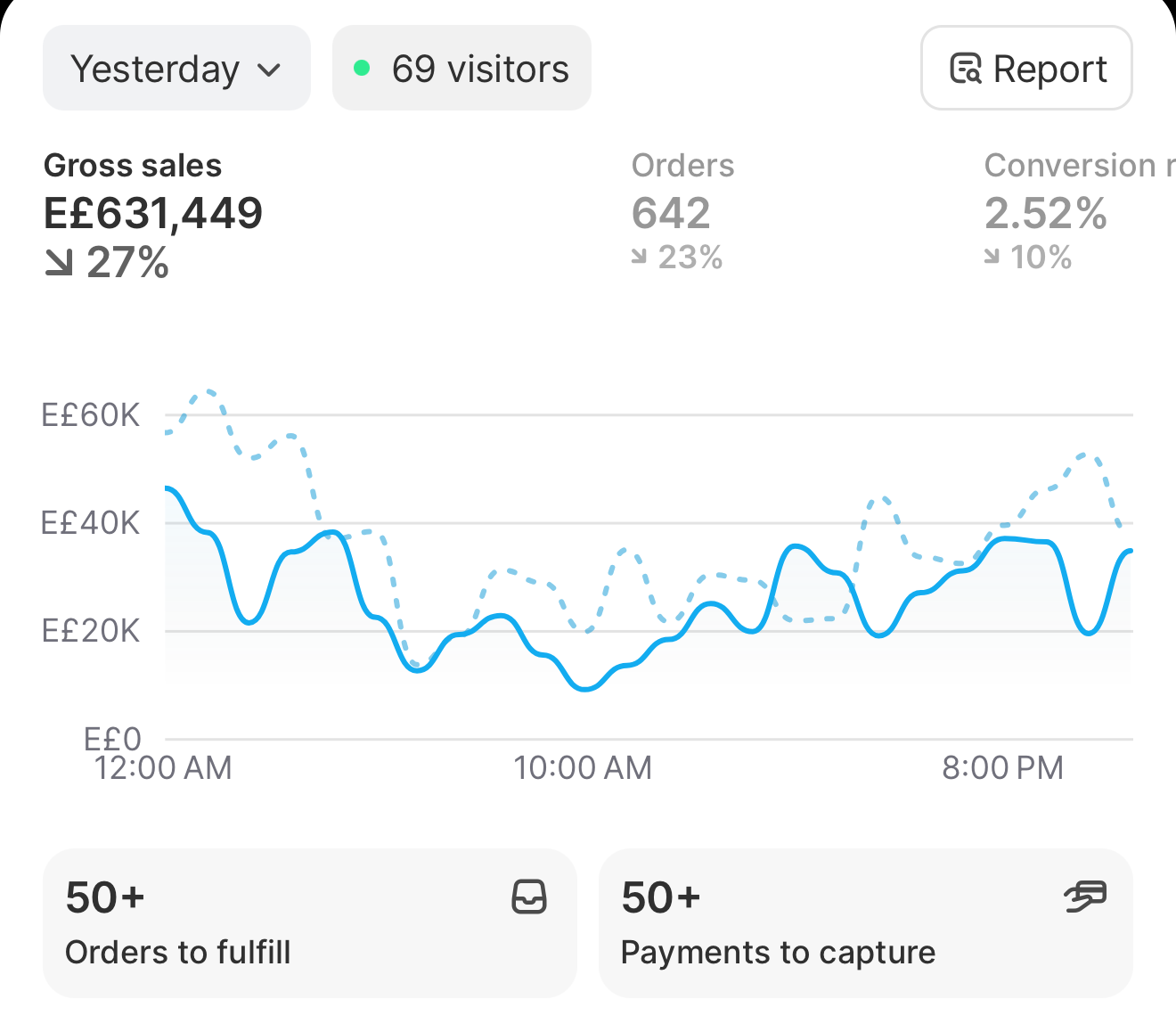Click the payment hand icon
Viewport: 1176px width, 1032px height.
coord(1085,897)
